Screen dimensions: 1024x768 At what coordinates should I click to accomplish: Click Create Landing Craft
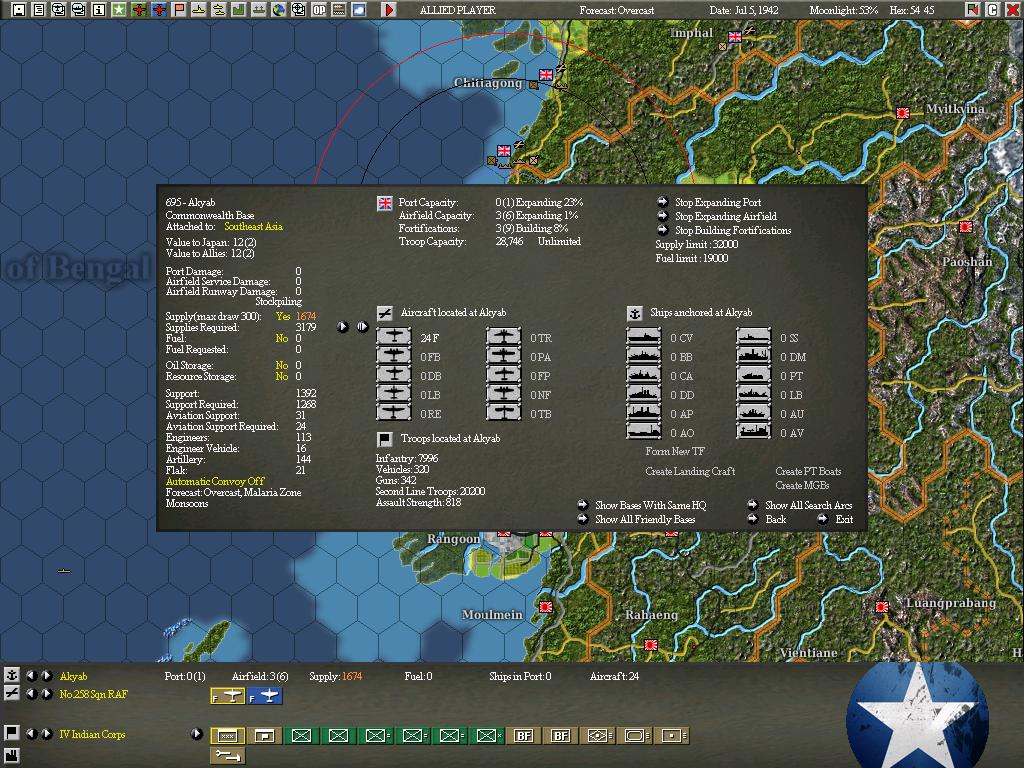click(690, 471)
